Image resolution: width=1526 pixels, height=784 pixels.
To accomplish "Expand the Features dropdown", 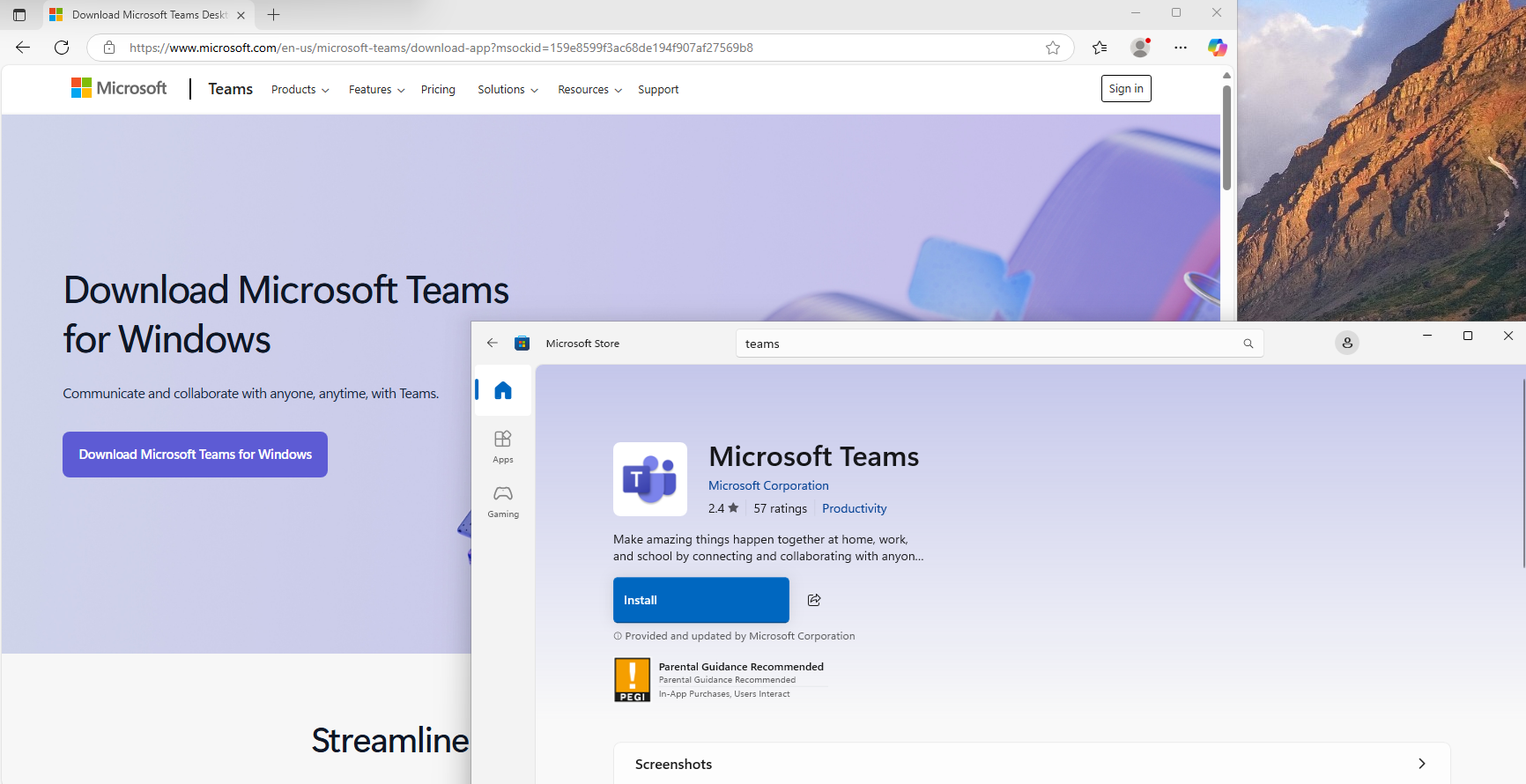I will click(377, 90).
